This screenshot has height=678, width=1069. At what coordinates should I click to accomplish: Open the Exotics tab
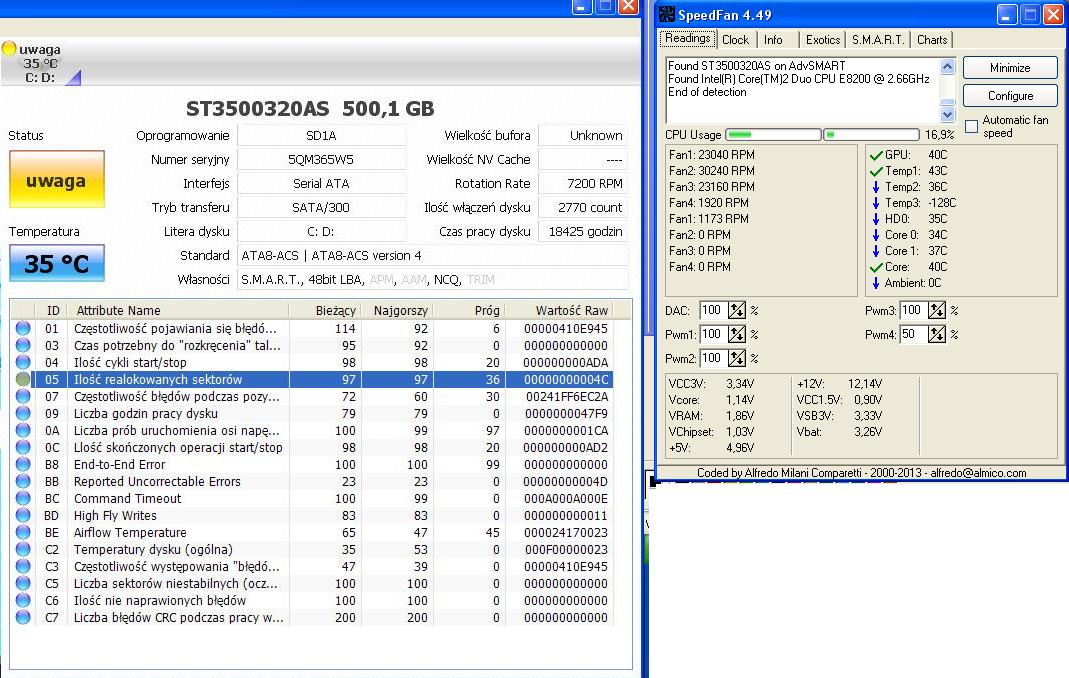pyautogui.click(x=822, y=40)
